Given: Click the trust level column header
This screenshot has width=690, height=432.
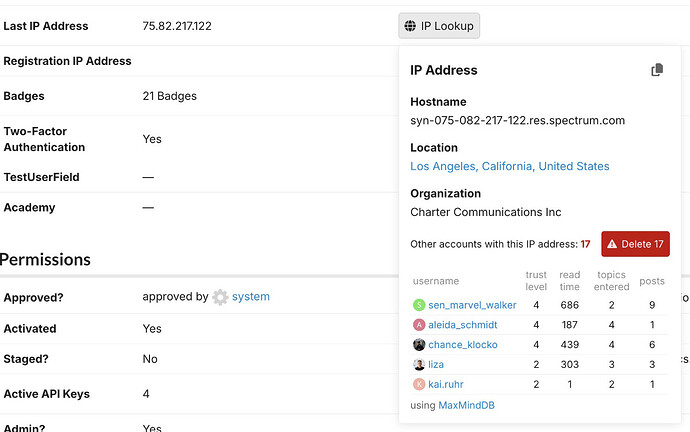Looking at the screenshot, I should click(x=536, y=281).
